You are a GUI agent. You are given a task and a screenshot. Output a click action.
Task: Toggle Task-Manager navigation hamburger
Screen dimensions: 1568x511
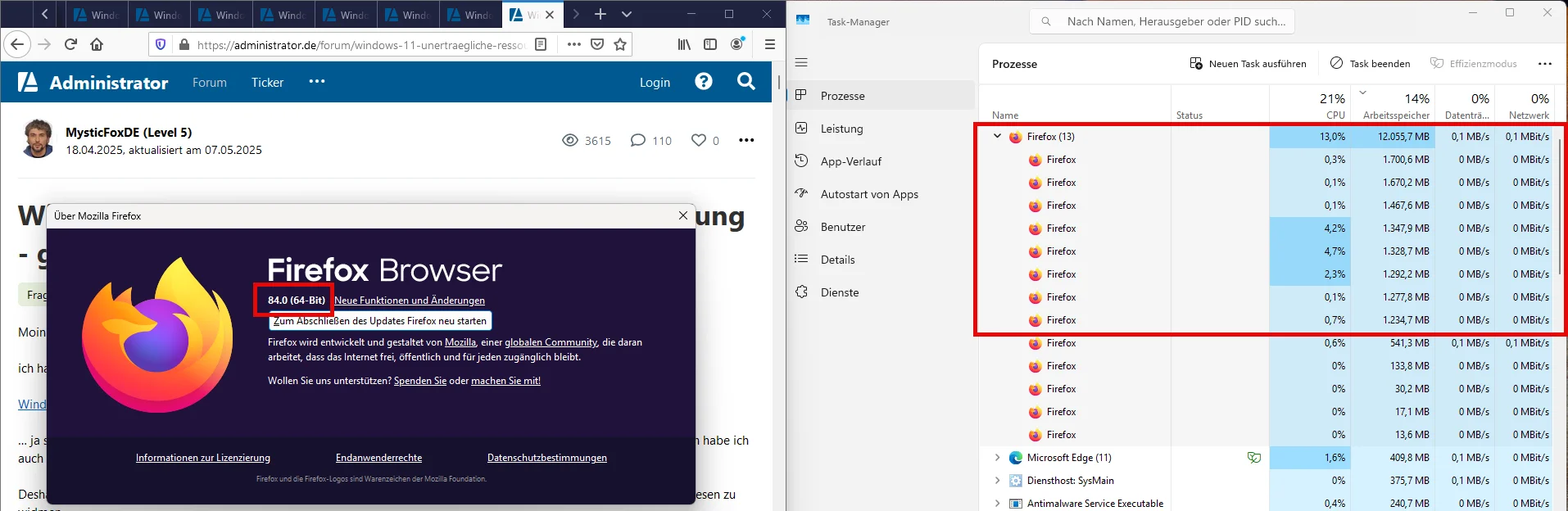click(x=801, y=62)
